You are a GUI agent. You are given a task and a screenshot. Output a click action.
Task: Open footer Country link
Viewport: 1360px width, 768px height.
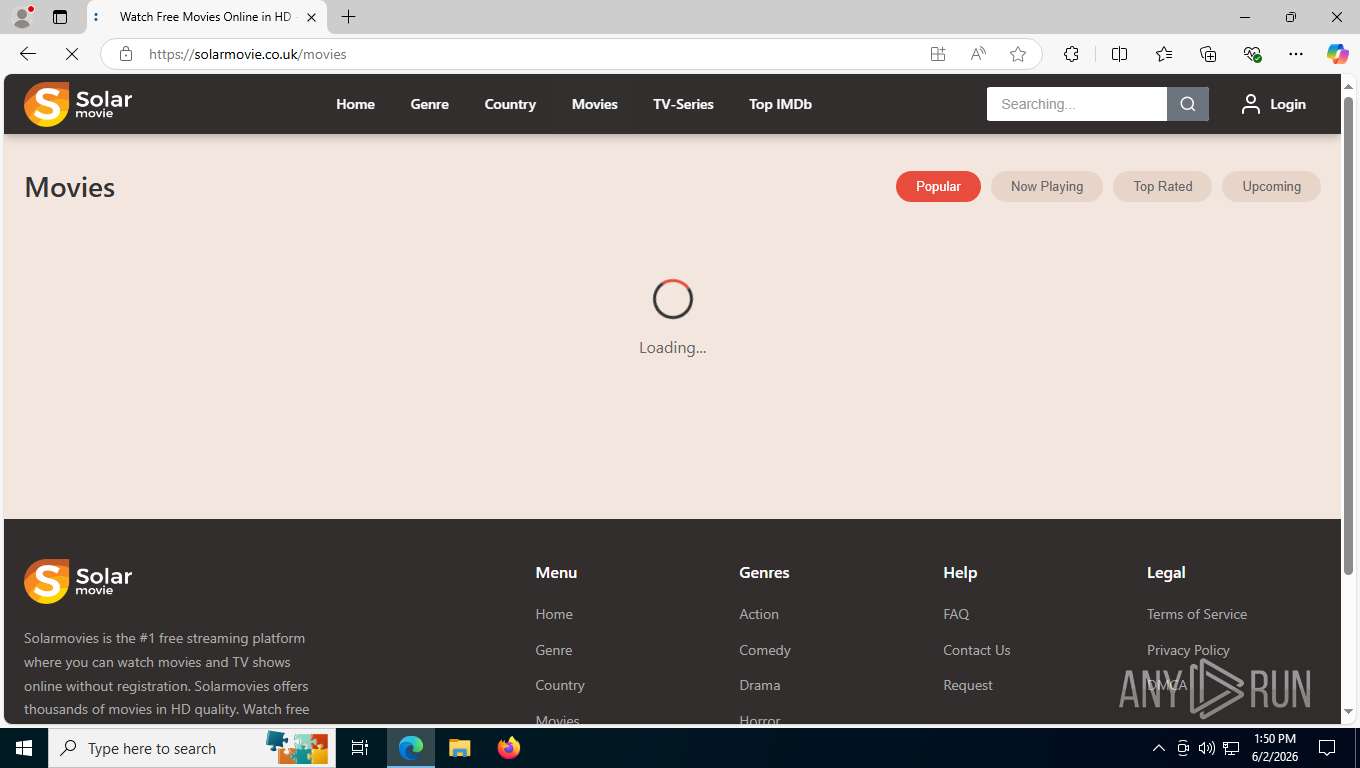[x=560, y=685]
